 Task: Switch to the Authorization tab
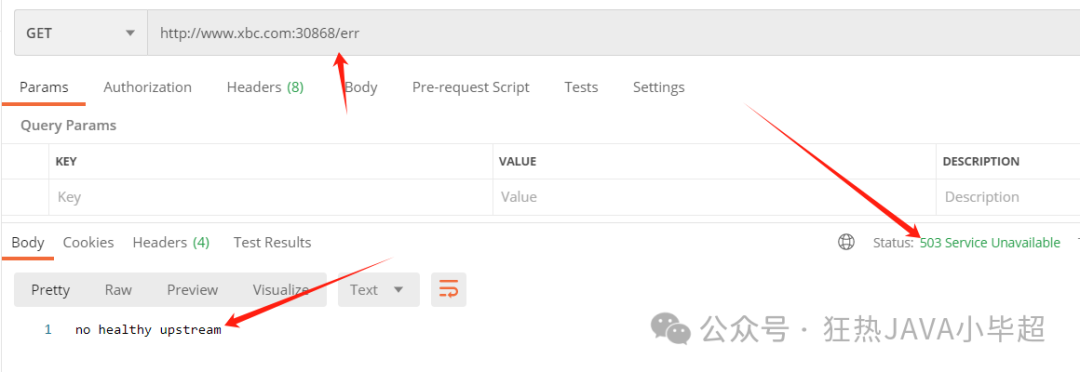[x=147, y=87]
